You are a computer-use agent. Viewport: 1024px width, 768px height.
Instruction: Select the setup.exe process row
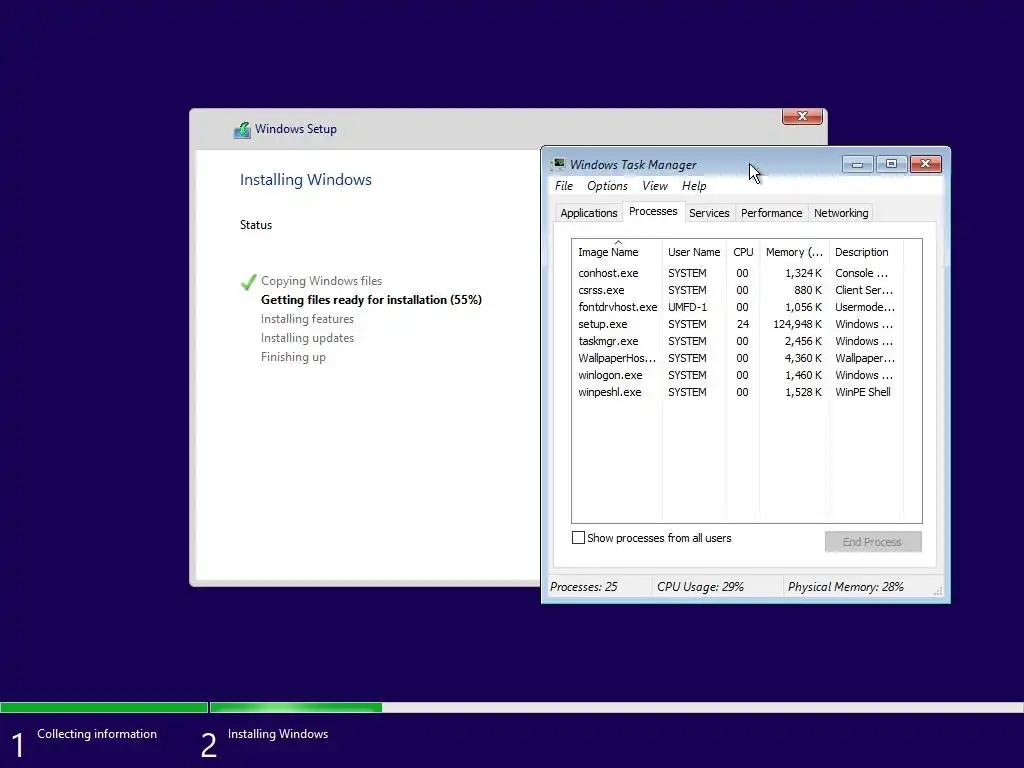click(738, 324)
